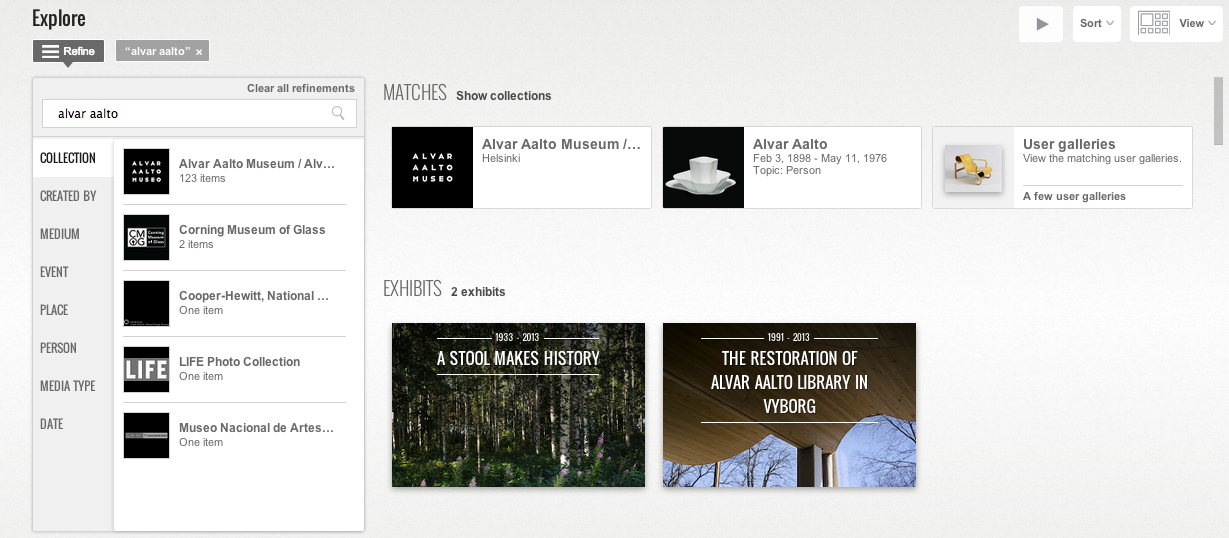Open the User galleries card
Viewport: 1229px width, 538px height.
[x=1062, y=167]
